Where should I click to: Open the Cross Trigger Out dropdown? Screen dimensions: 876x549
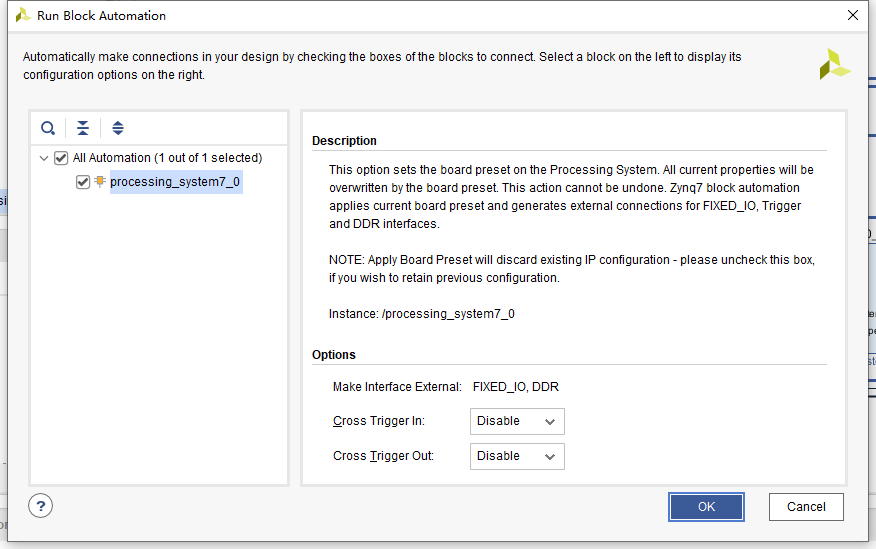click(517, 456)
